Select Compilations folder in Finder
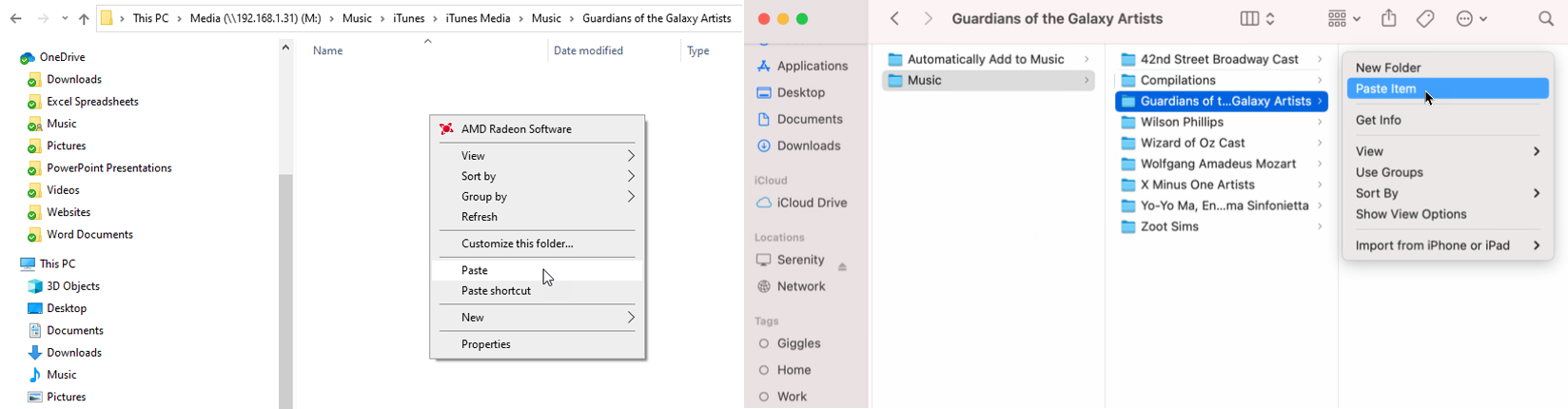The height and width of the screenshot is (409, 1568). pos(1222,80)
